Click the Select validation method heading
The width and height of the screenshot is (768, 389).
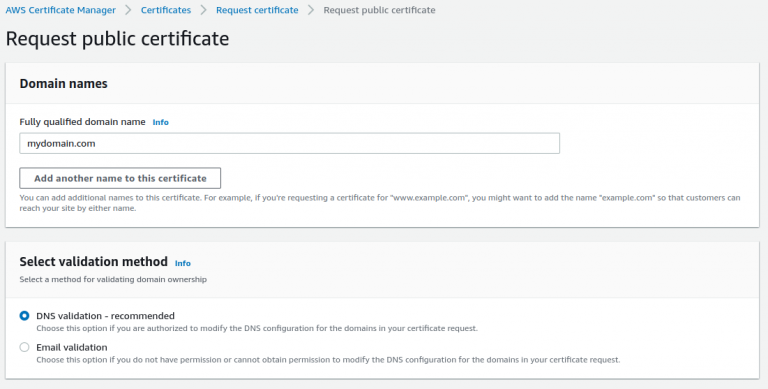click(94, 262)
